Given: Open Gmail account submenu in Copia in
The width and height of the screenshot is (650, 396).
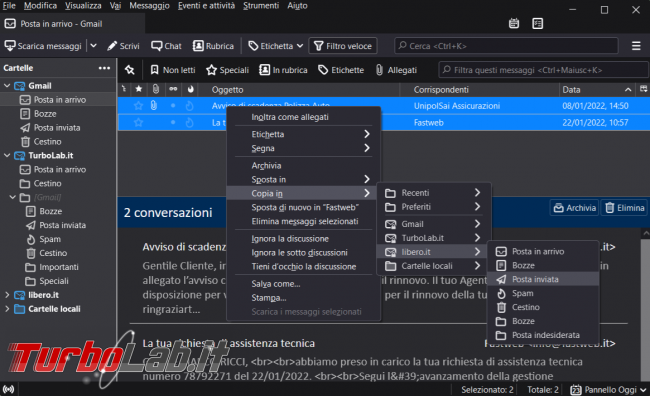Looking at the screenshot, I should tap(434, 224).
